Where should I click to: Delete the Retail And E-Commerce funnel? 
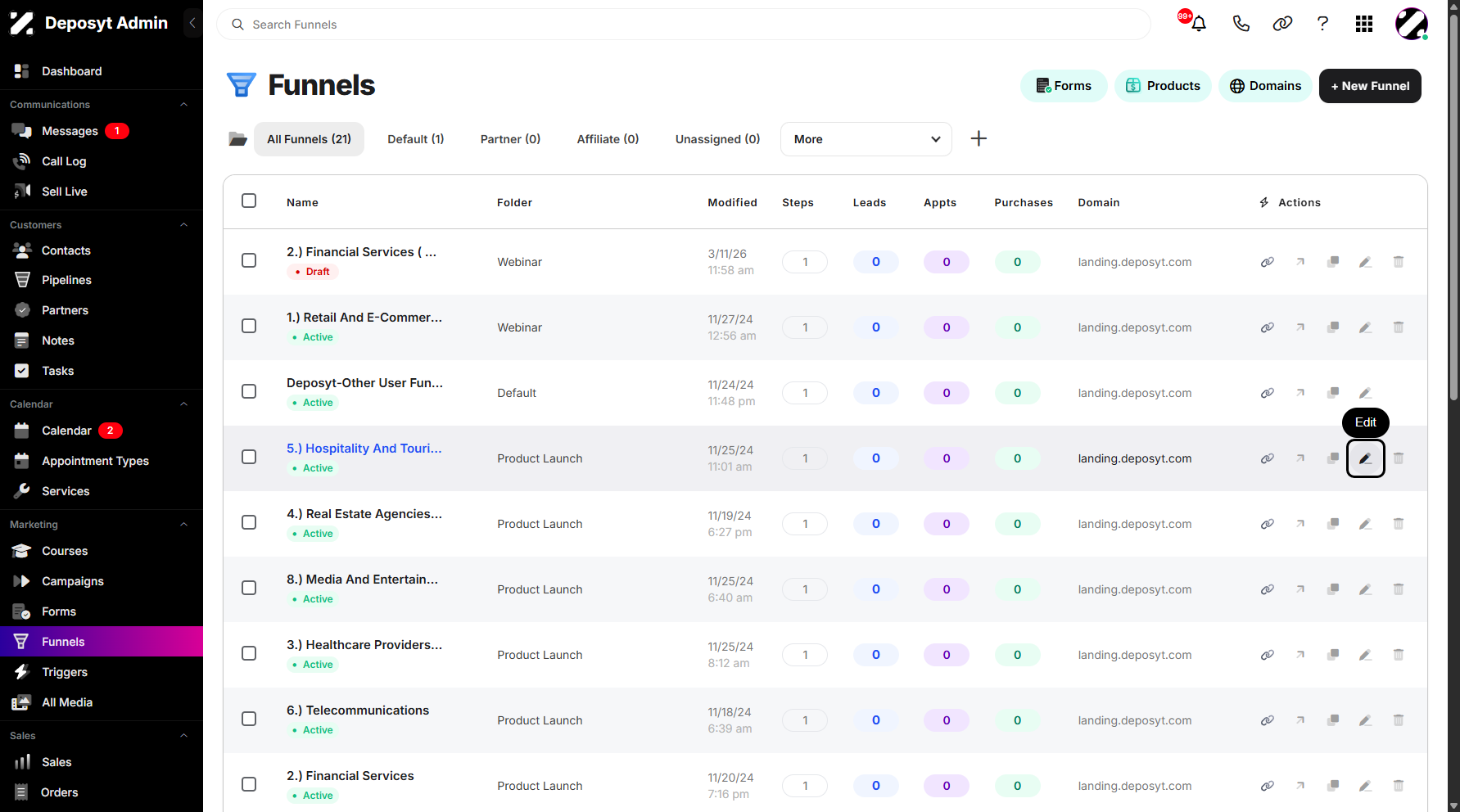[x=1399, y=327]
